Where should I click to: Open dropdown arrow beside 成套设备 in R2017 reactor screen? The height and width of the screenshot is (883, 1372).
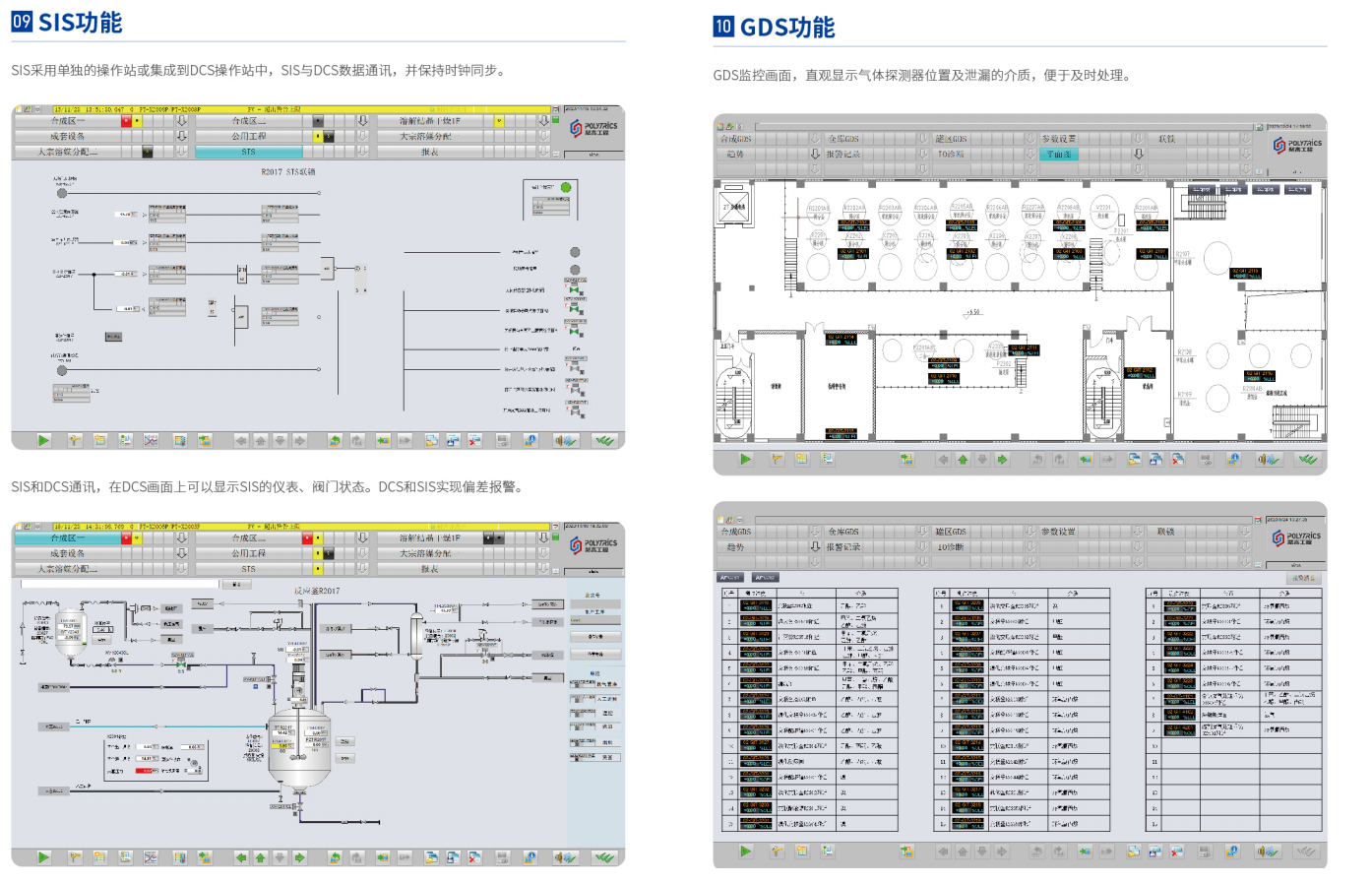pos(181,553)
